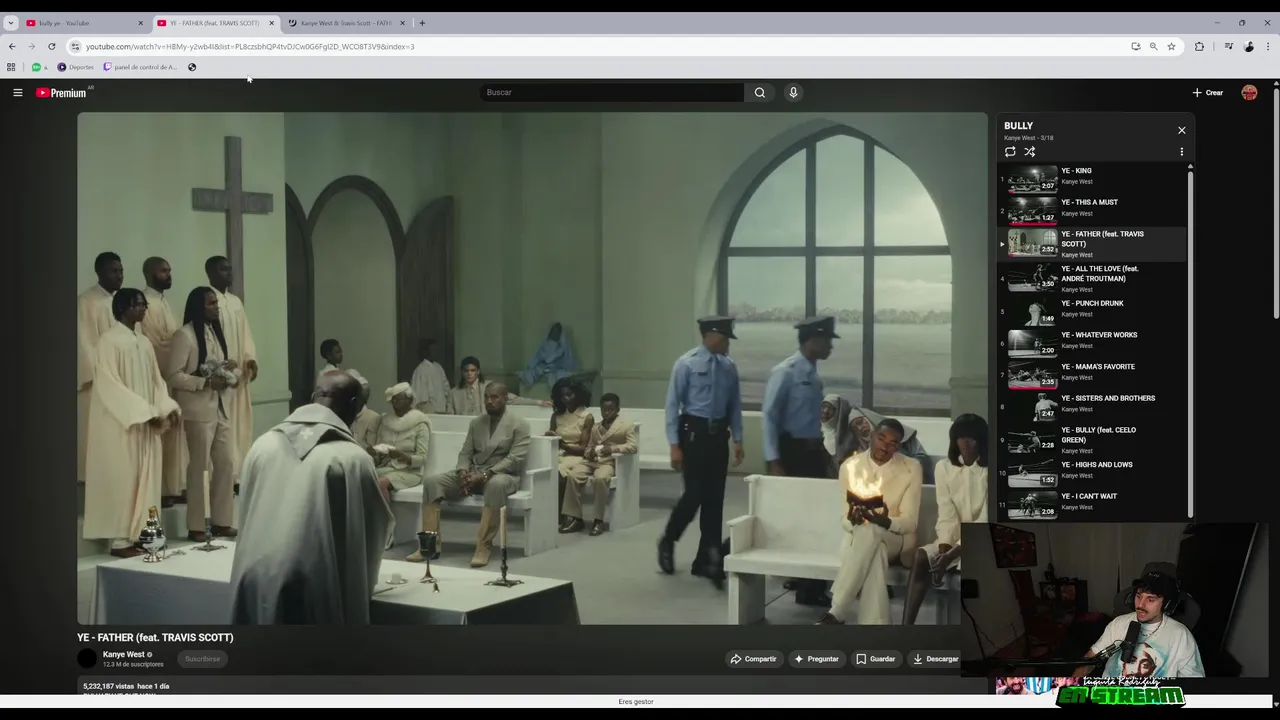Open the browser extensions puzzle icon

click(x=1199, y=46)
